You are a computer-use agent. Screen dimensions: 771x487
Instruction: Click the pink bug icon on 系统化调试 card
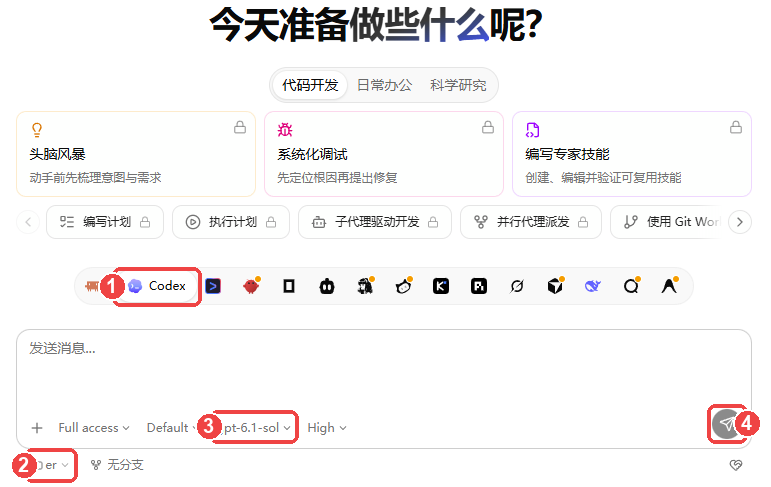click(285, 130)
